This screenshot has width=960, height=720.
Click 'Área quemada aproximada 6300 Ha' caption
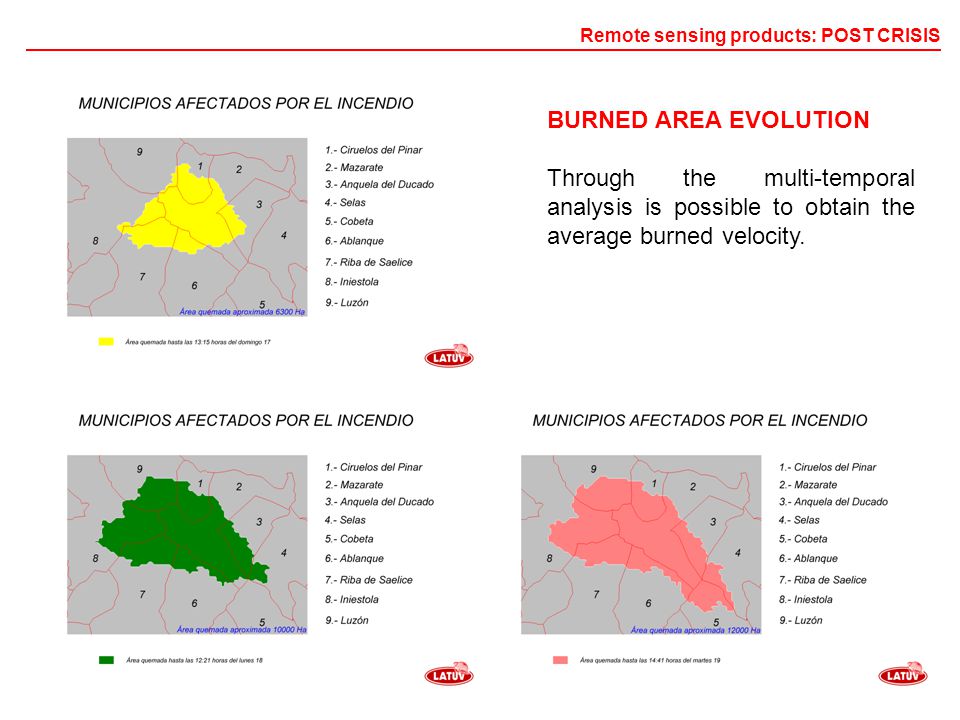click(x=242, y=312)
